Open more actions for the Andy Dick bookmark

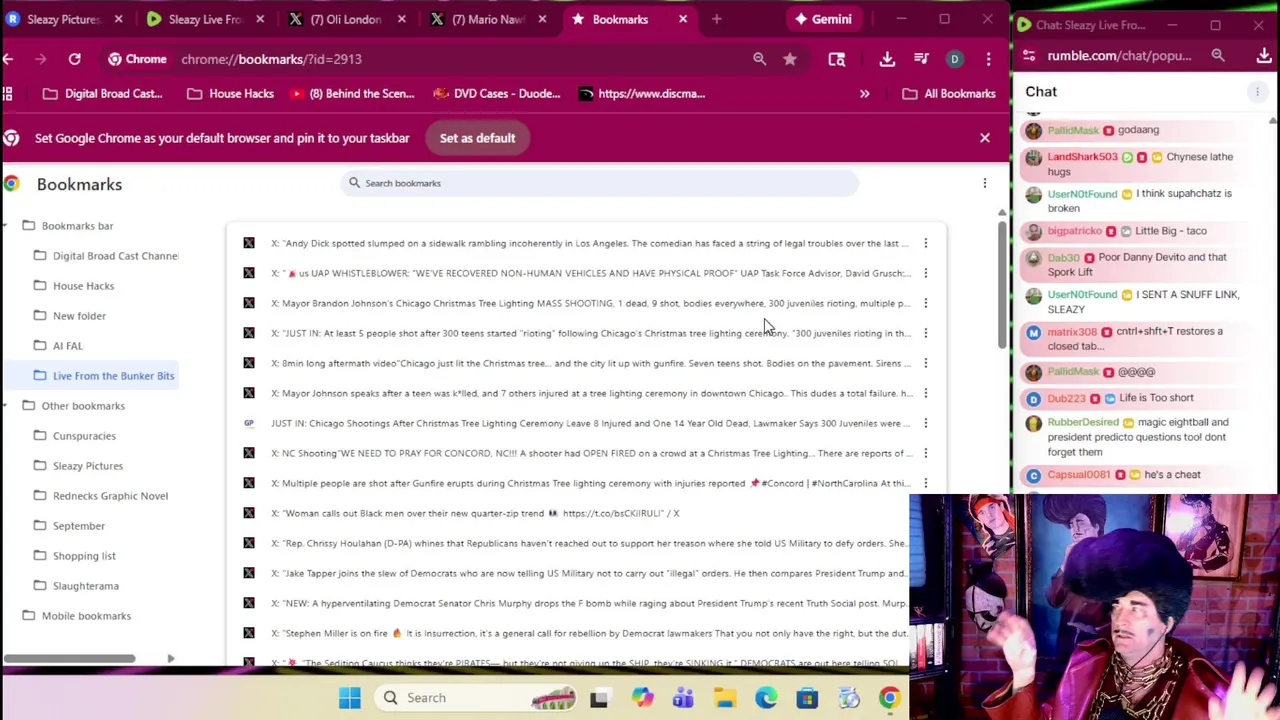[x=925, y=243]
